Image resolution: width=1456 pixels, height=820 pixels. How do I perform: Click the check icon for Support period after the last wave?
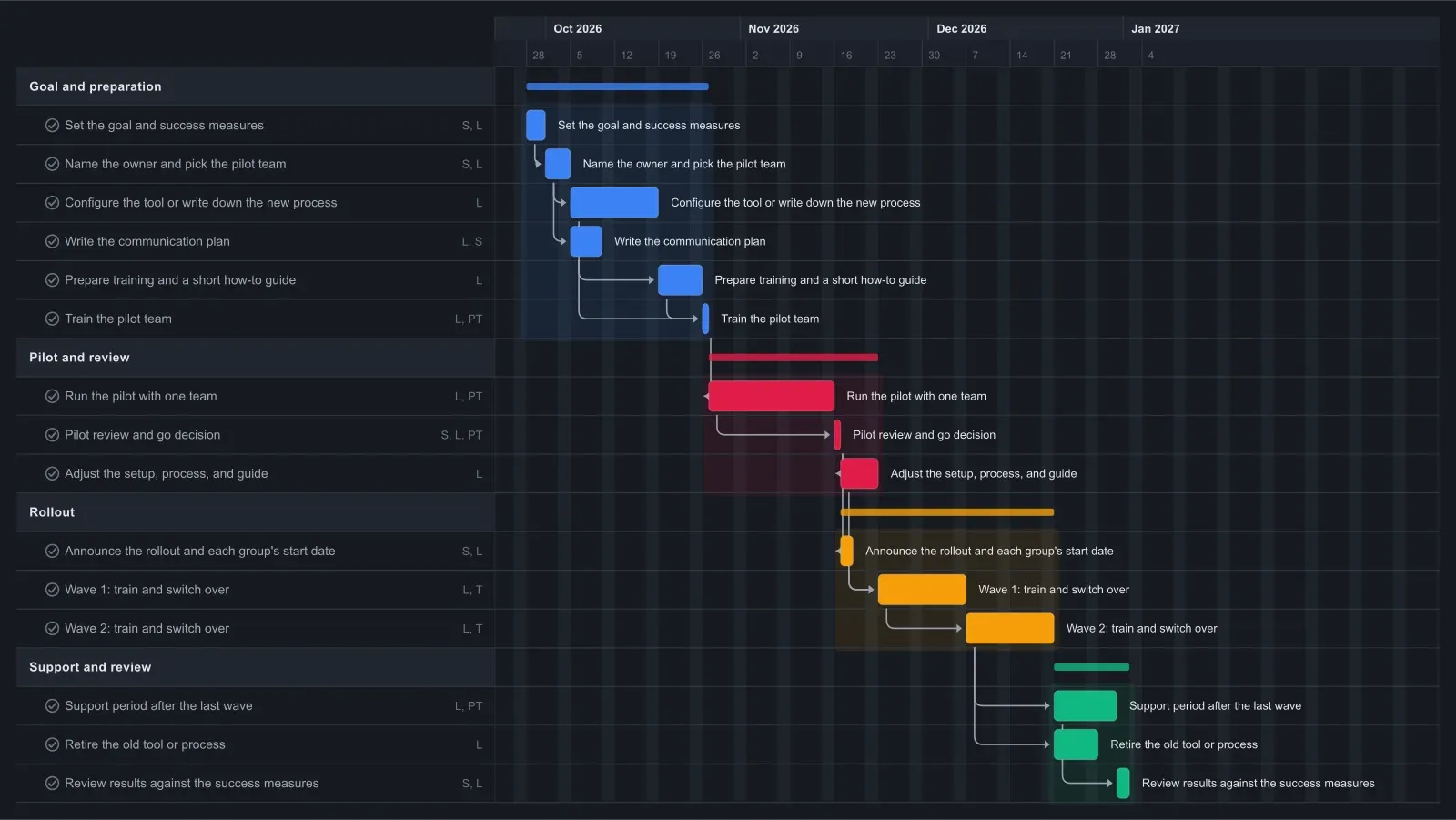coord(52,705)
